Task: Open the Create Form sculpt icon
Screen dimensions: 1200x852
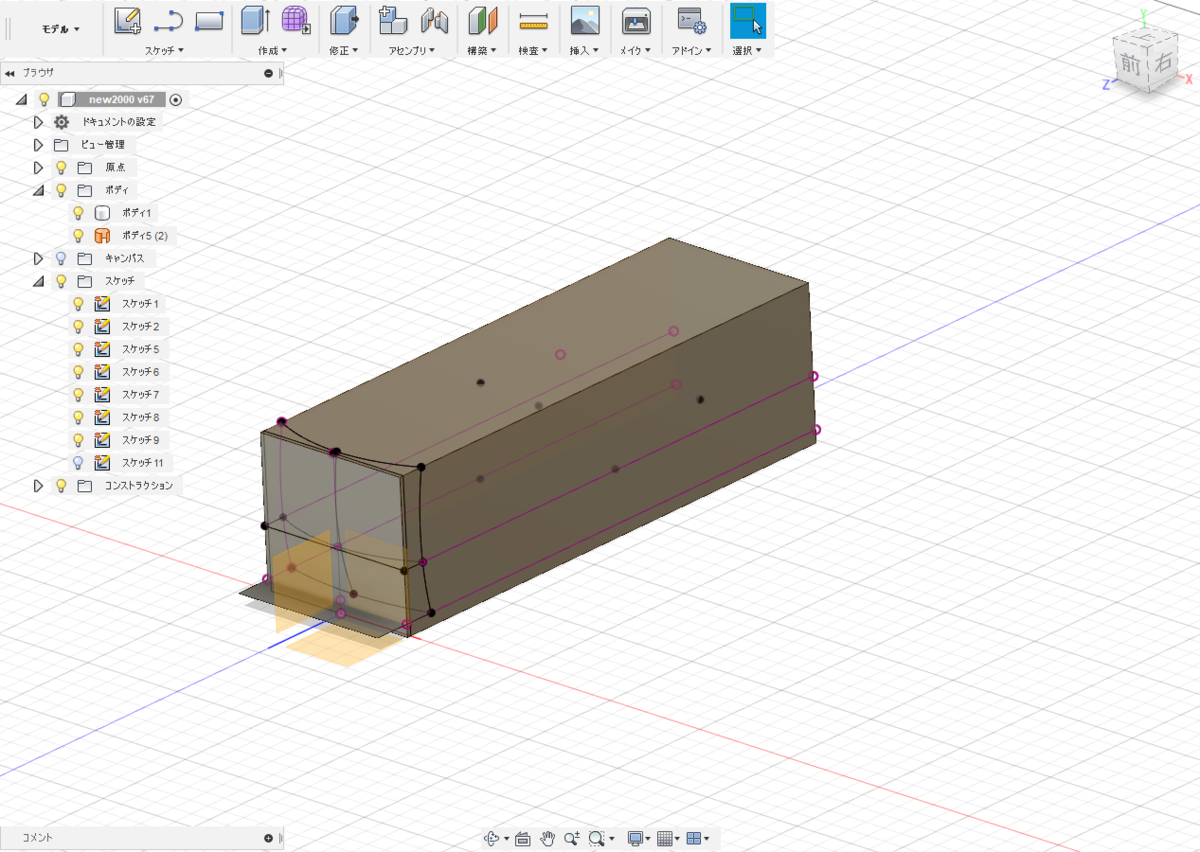Action: point(296,20)
